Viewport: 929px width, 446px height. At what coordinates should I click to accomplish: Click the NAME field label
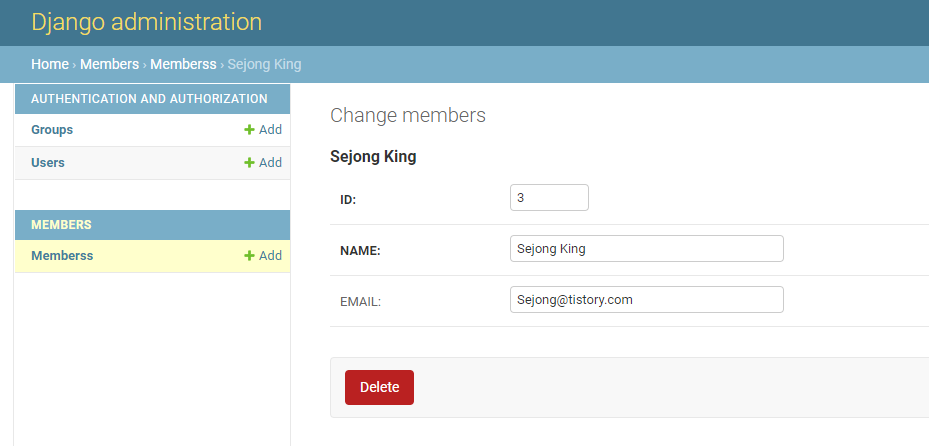click(360, 251)
